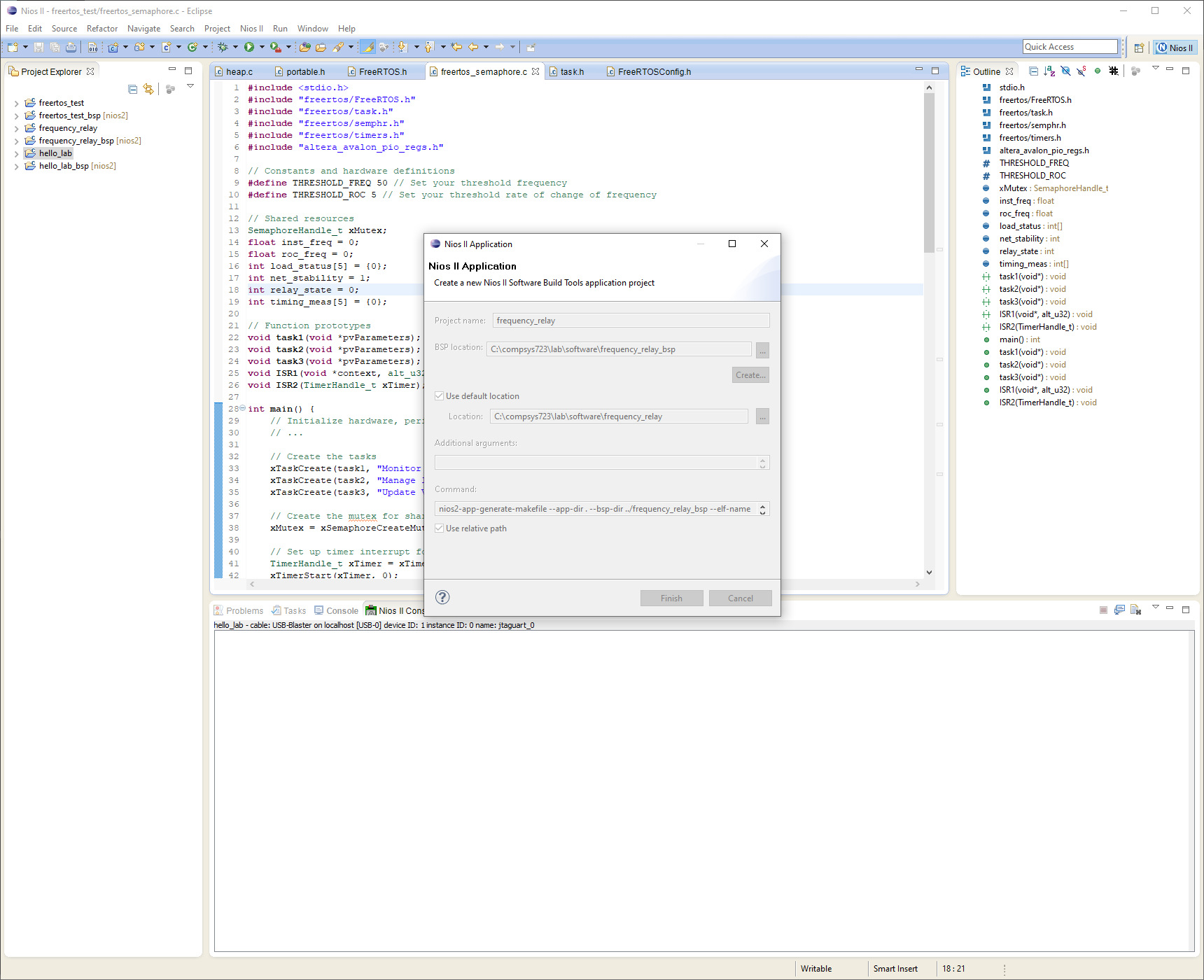This screenshot has height=980, width=1204.
Task: Click the Open Task folder icon
Action: click(x=321, y=47)
